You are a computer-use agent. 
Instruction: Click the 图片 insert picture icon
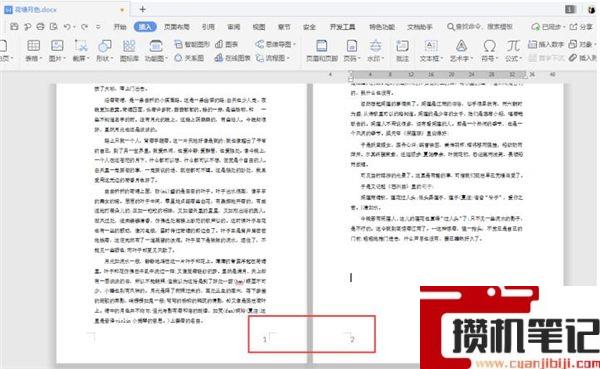[x=57, y=46]
